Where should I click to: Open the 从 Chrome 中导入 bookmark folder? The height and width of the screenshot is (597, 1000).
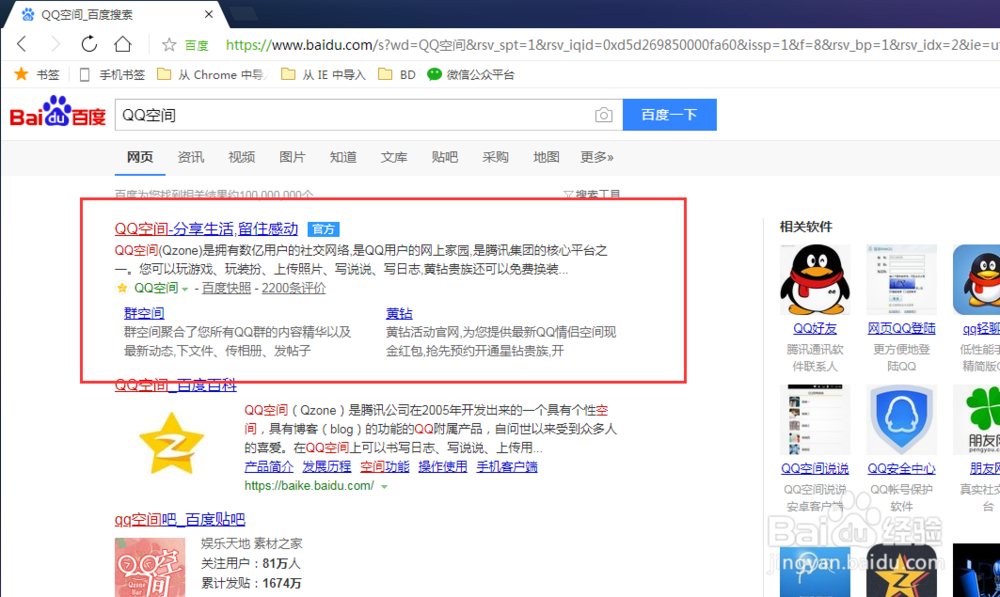tap(212, 75)
